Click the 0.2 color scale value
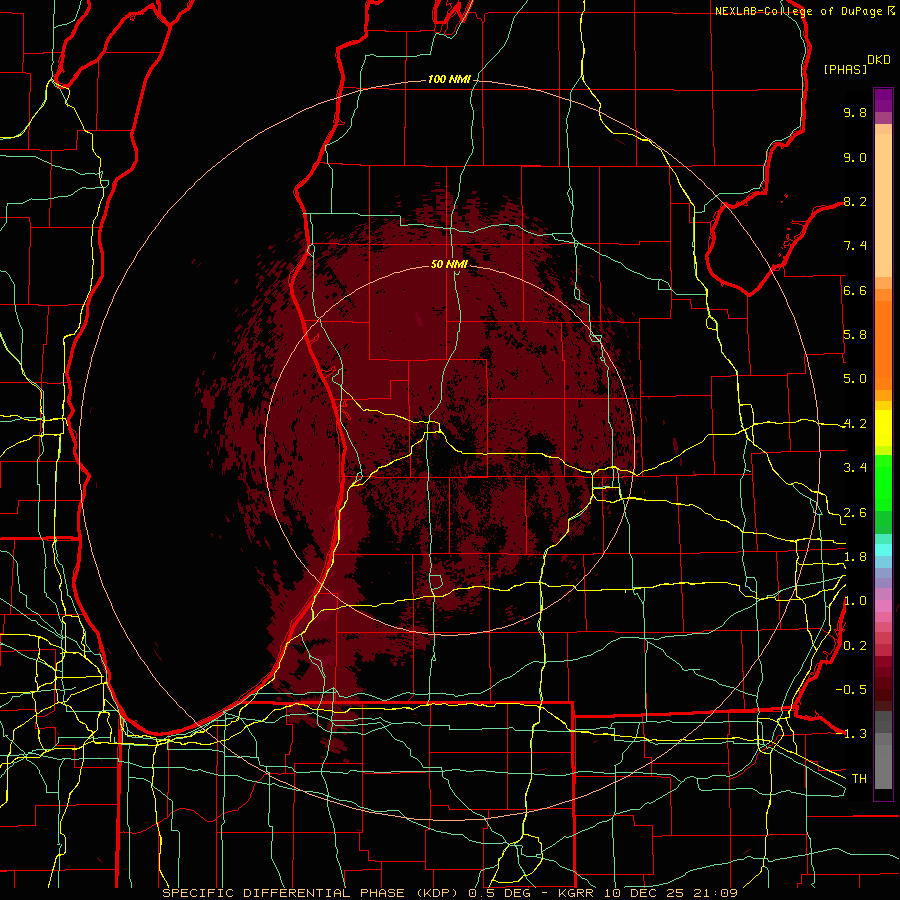Screen dimensions: 900x900 855,646
